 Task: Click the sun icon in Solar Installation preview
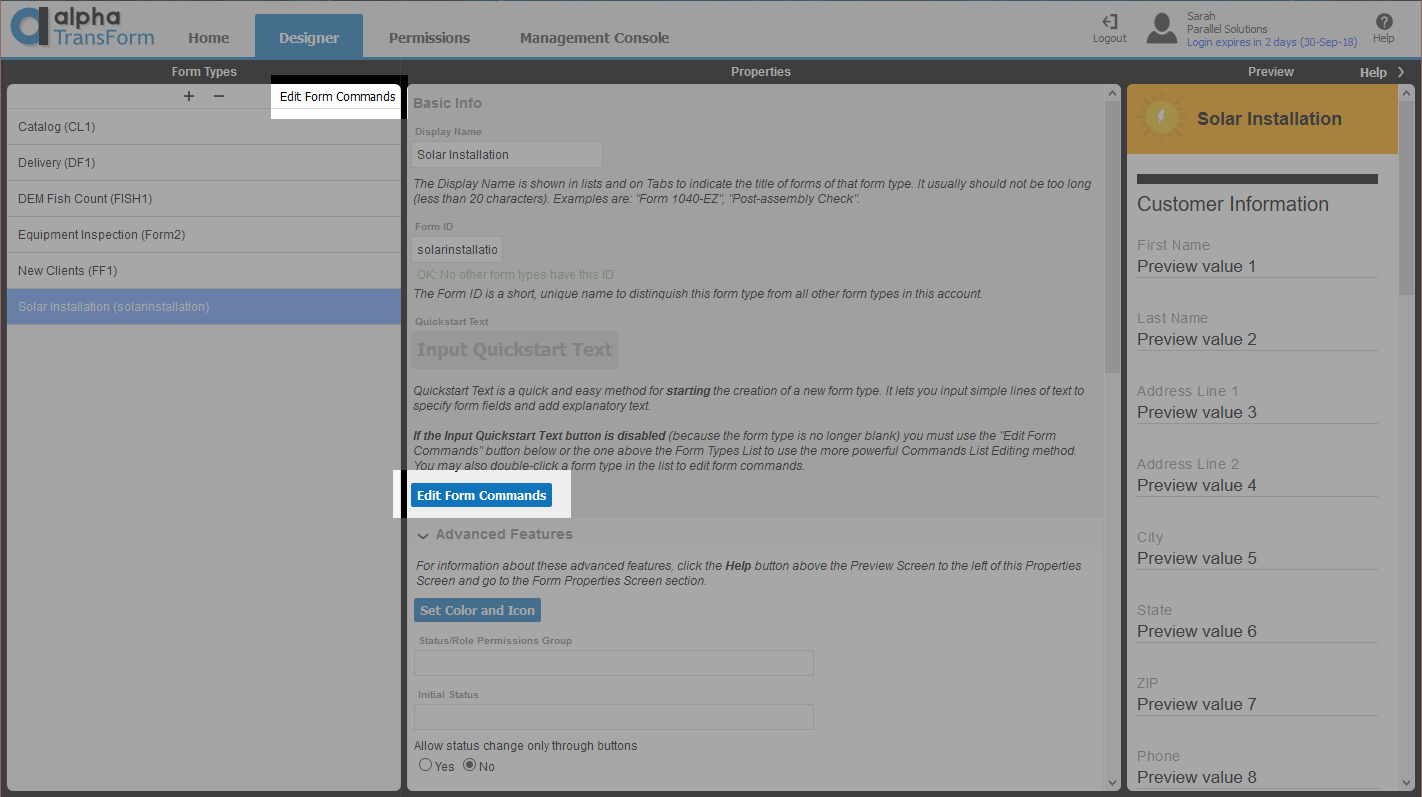pyautogui.click(x=1160, y=119)
